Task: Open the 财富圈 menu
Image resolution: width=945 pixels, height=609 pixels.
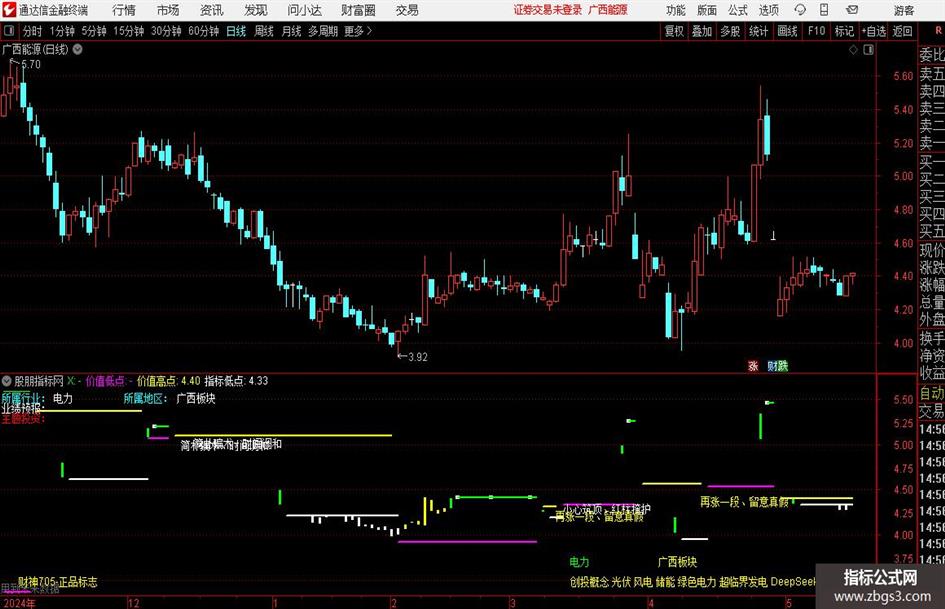Action: pyautogui.click(x=358, y=10)
